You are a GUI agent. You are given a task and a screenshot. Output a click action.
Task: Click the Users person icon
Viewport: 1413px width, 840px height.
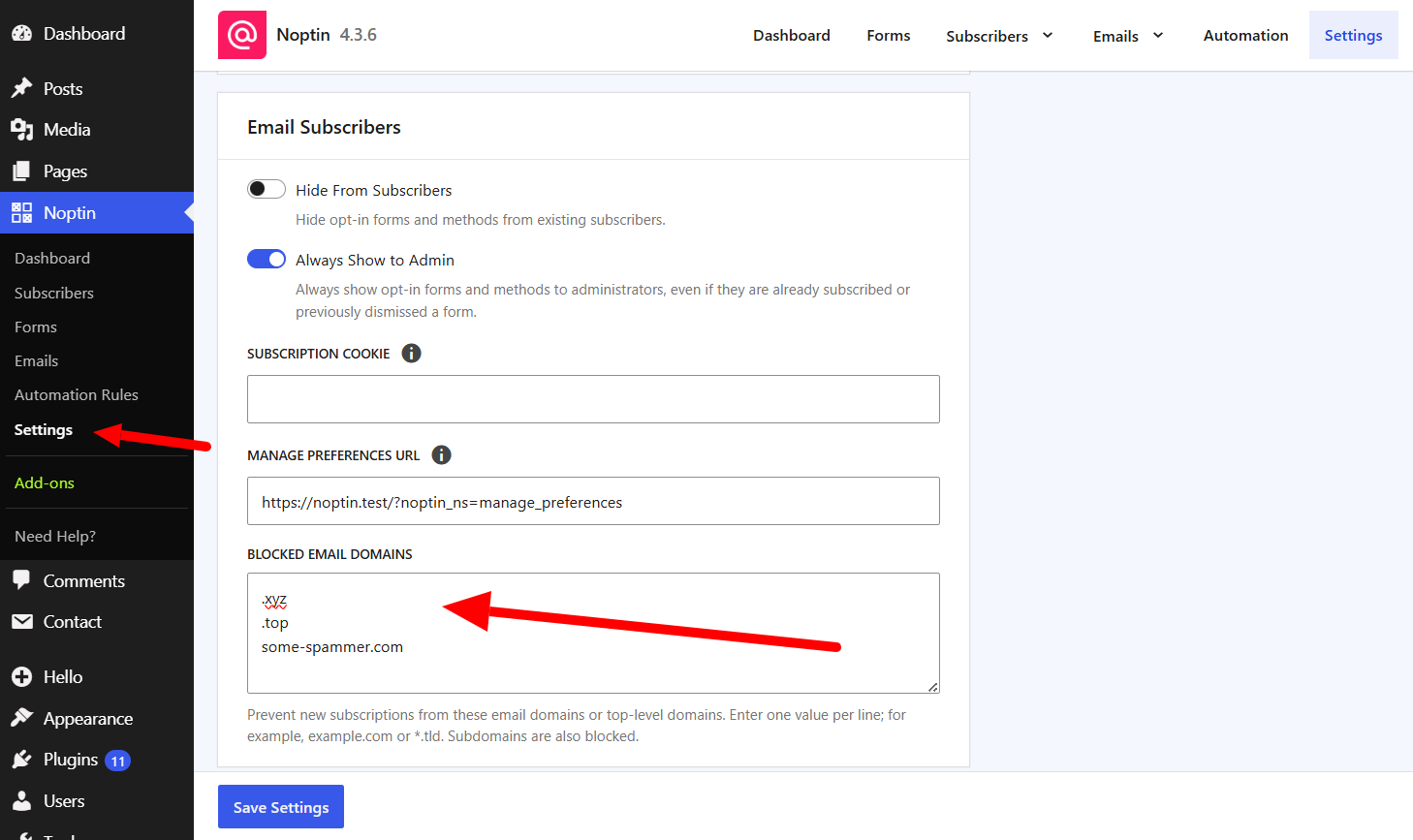(x=21, y=801)
